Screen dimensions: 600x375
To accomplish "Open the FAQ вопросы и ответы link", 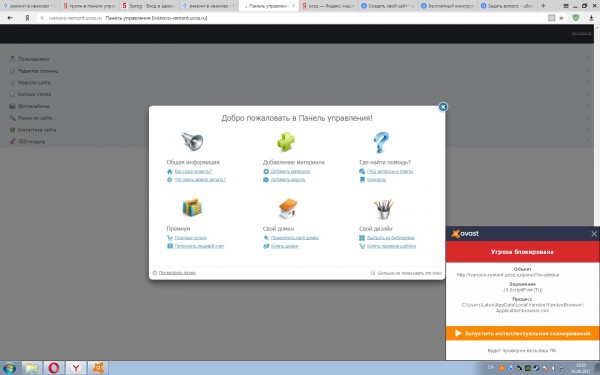I will (390, 171).
